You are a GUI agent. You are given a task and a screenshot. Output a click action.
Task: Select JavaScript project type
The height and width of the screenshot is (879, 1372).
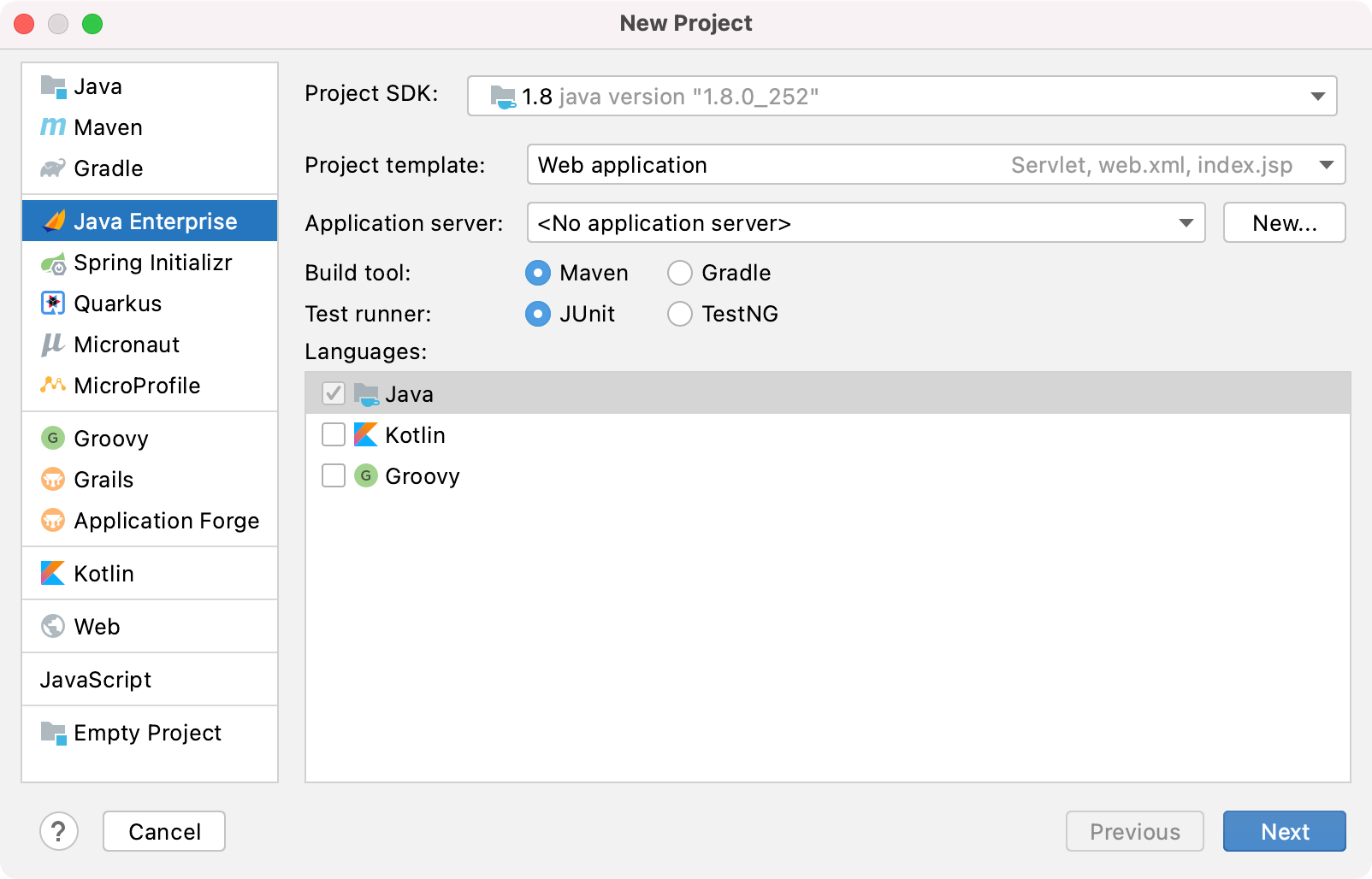[150, 679]
